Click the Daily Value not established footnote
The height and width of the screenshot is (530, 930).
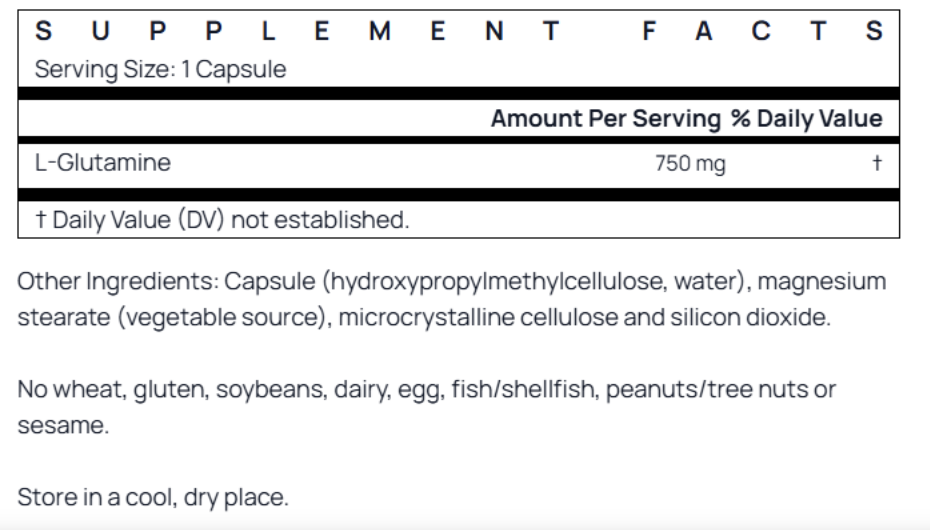pos(222,220)
